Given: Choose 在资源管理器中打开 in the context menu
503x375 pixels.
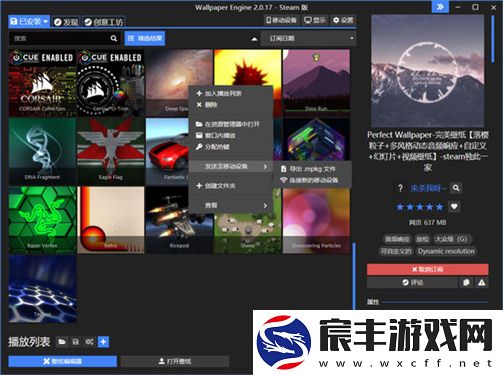Looking at the screenshot, I should [x=231, y=124].
